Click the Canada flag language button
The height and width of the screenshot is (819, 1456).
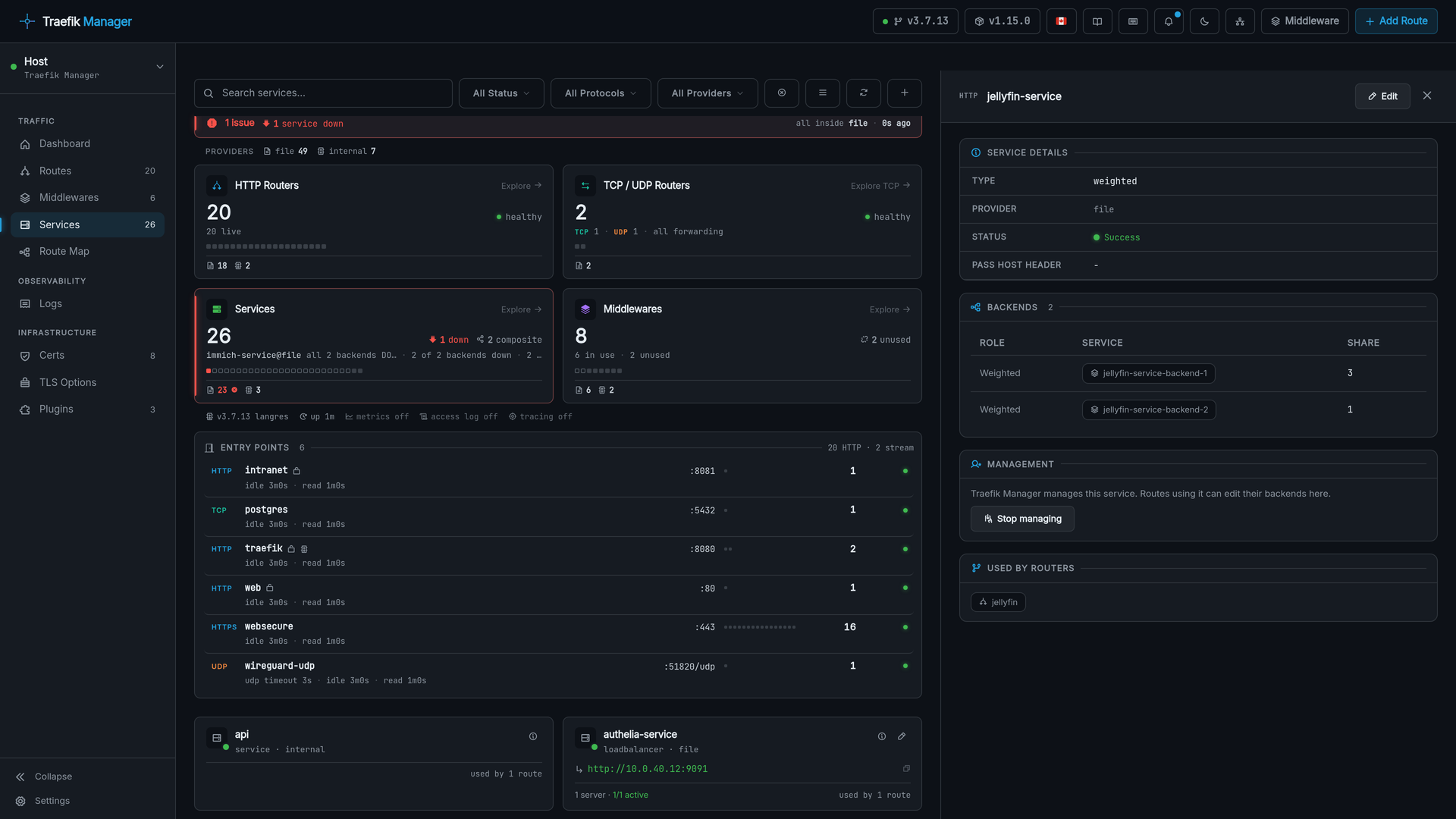(x=1062, y=21)
